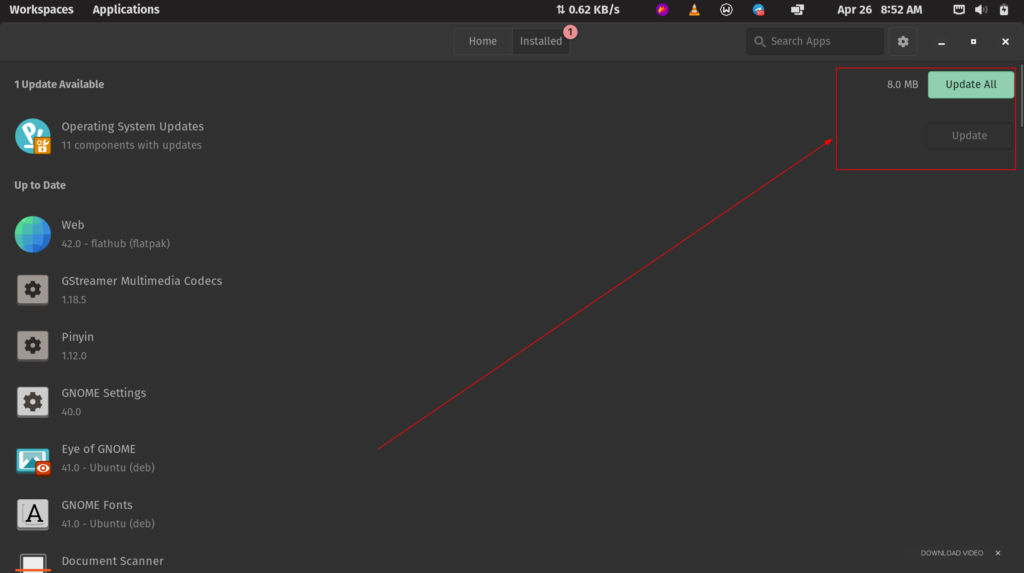Open the settings gear in header bar
Image resolution: width=1024 pixels, height=573 pixels.
pyautogui.click(x=903, y=41)
